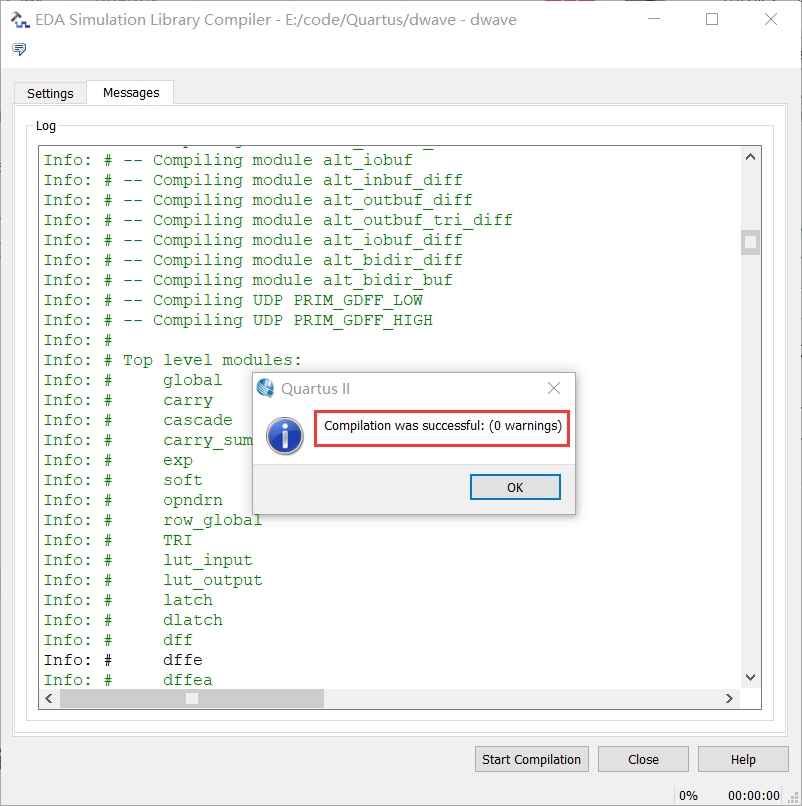Select the 'row_global' module log line
This screenshot has height=806, width=802.
153,521
